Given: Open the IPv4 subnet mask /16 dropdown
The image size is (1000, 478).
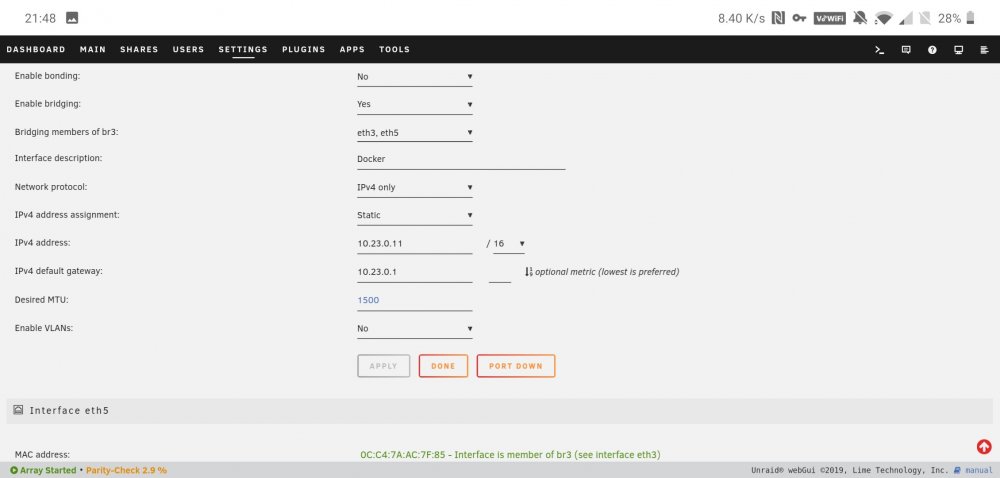Looking at the screenshot, I should coord(508,244).
